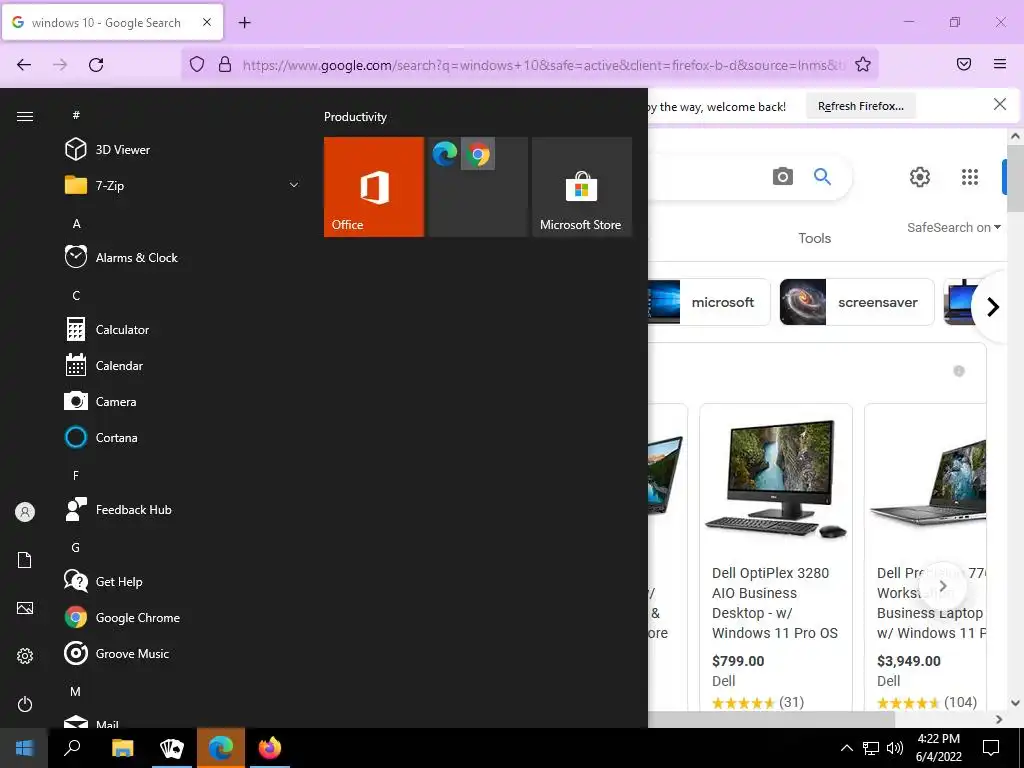Reload the page in Firefox
The width and height of the screenshot is (1024, 768).
96,65
